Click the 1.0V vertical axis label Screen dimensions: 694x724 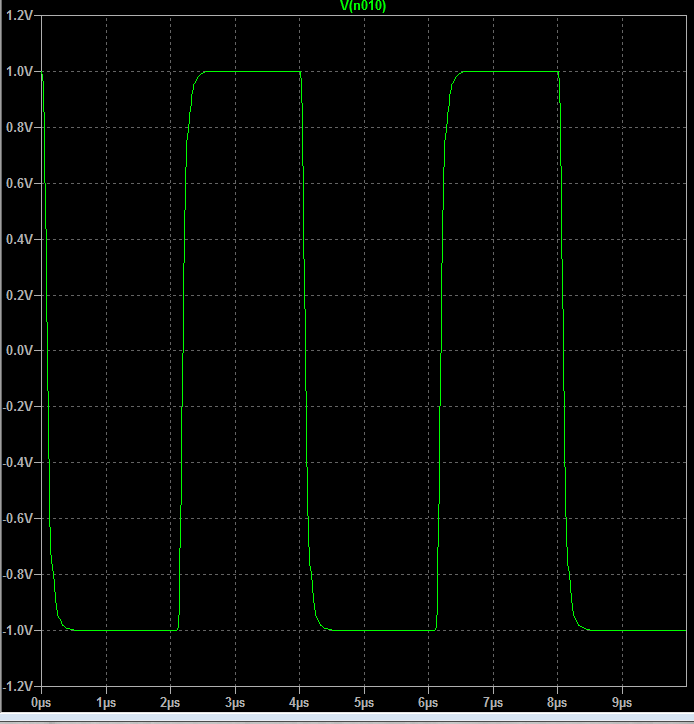pyautogui.click(x=19, y=72)
